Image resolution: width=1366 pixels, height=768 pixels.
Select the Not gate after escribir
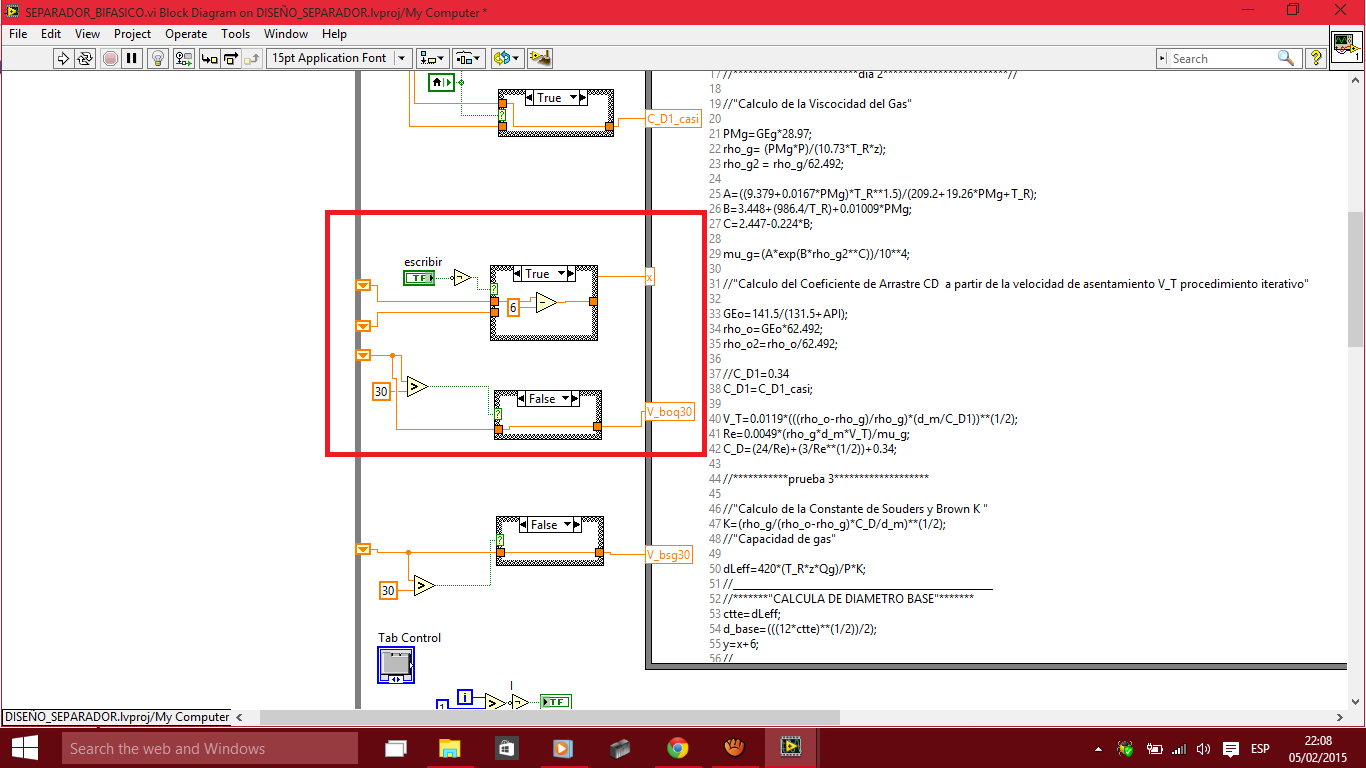(461, 277)
